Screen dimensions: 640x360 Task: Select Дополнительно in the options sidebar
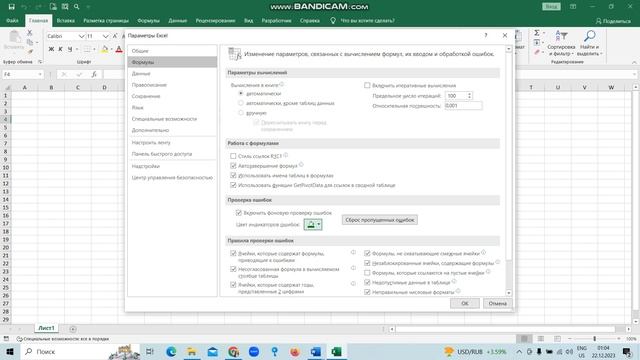(x=172, y=130)
